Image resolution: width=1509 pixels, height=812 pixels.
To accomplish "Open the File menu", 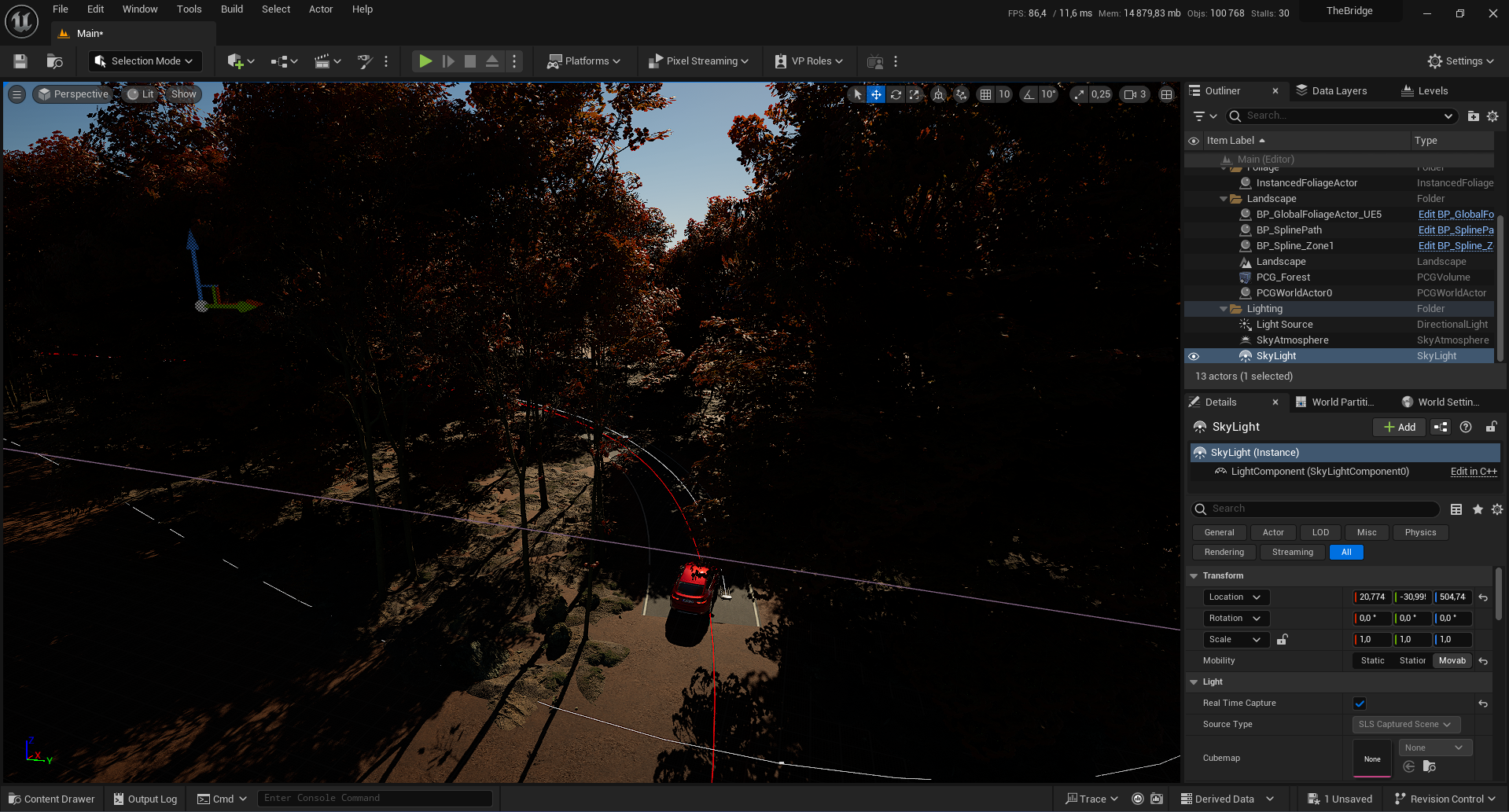I will (61, 9).
